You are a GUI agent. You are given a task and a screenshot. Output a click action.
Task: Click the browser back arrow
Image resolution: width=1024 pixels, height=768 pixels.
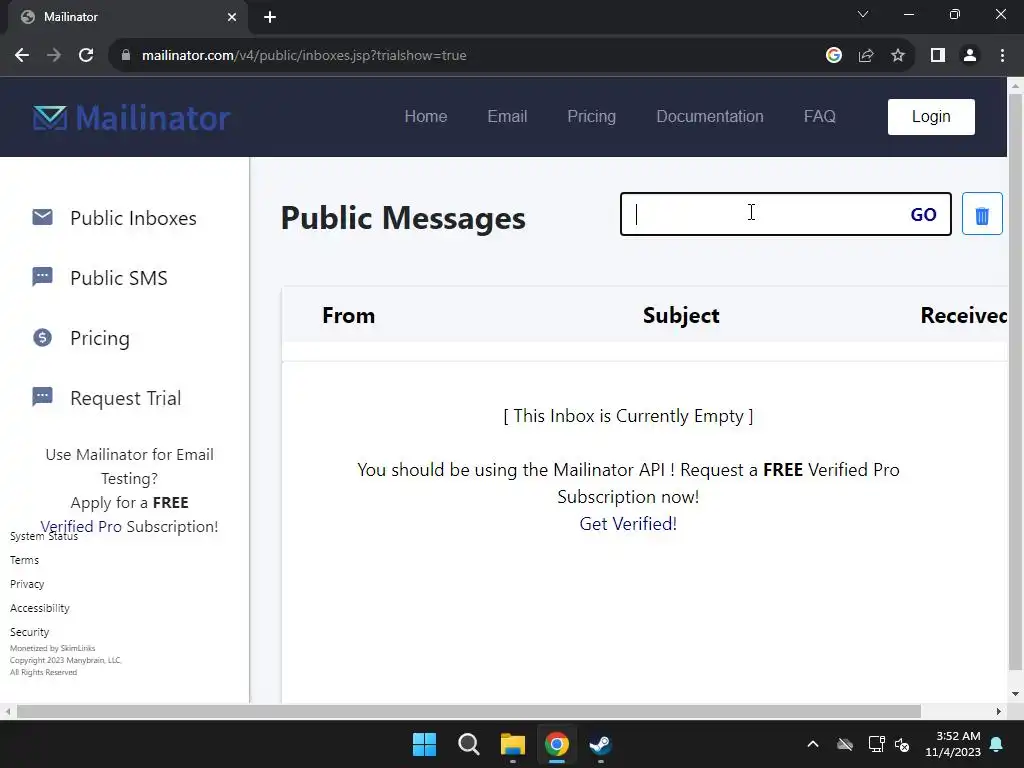22,56
